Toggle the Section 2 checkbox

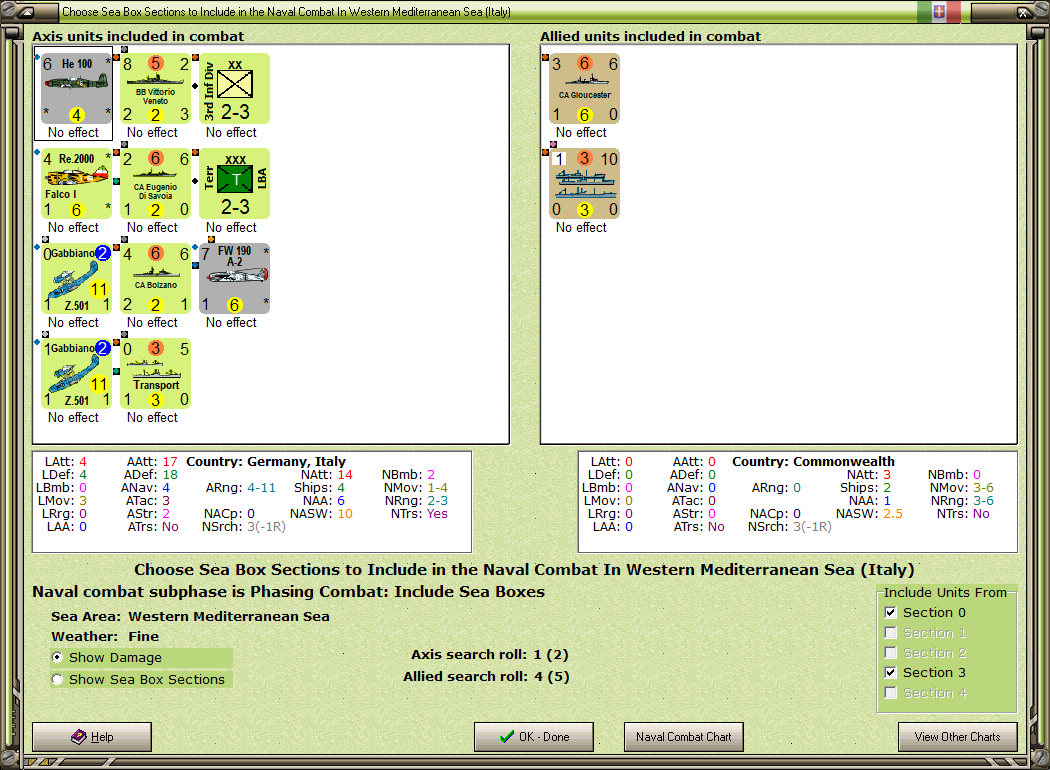pos(891,653)
